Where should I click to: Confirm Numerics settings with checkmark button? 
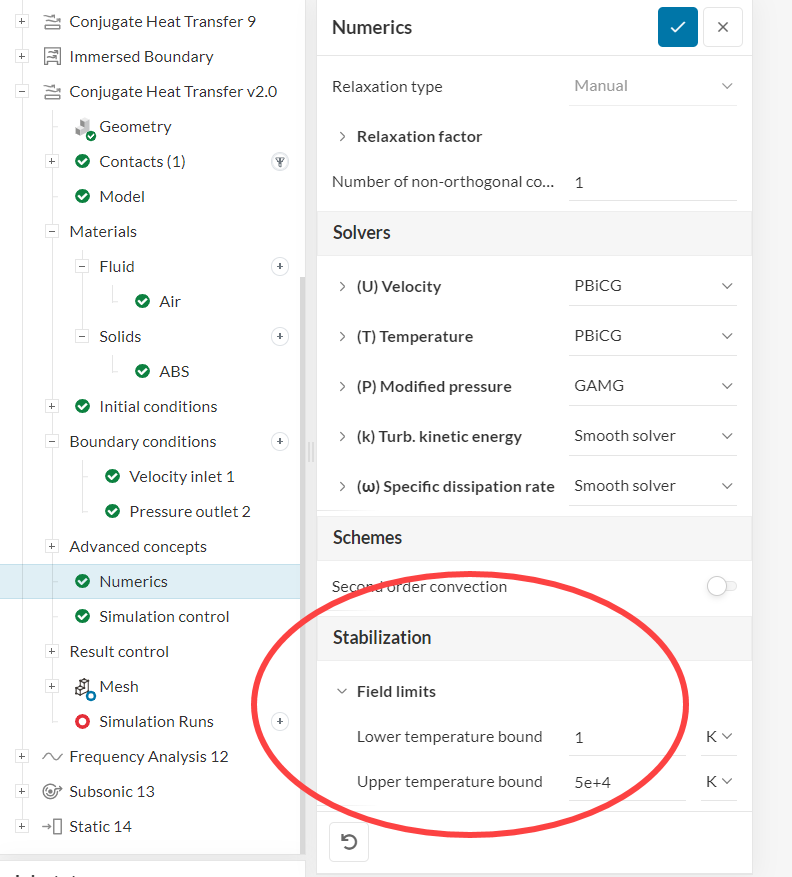point(677,27)
